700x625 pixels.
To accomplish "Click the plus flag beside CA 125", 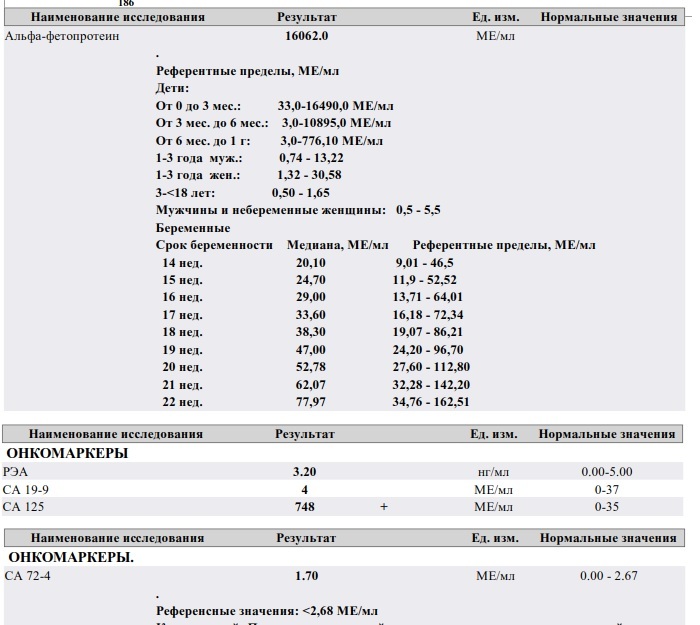I will [x=383, y=507].
